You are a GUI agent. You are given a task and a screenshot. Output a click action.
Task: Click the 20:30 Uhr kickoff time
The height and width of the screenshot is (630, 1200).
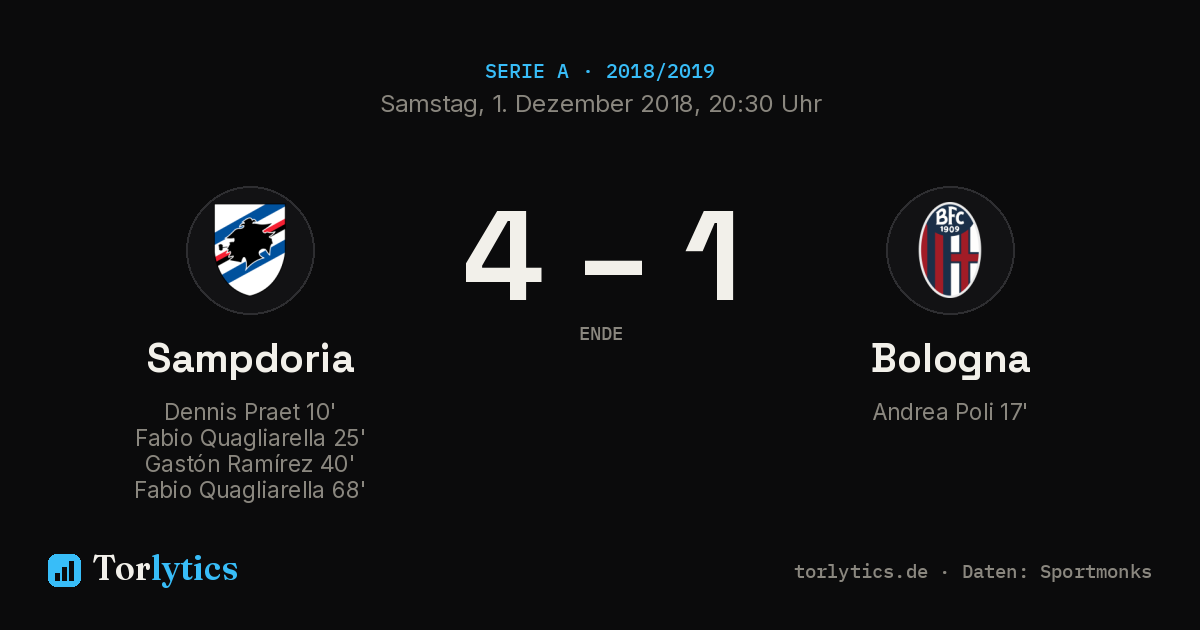[765, 104]
